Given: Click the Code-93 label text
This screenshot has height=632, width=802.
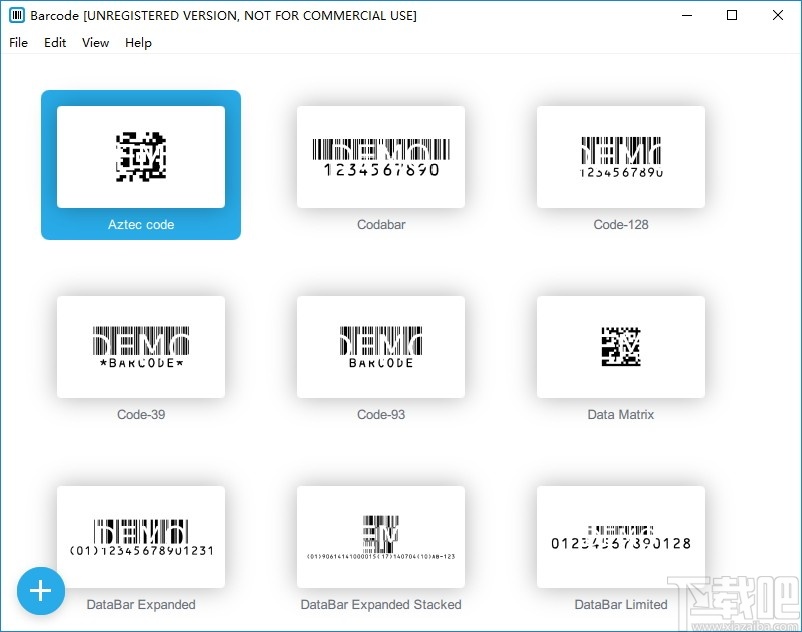Looking at the screenshot, I should click(381, 414).
